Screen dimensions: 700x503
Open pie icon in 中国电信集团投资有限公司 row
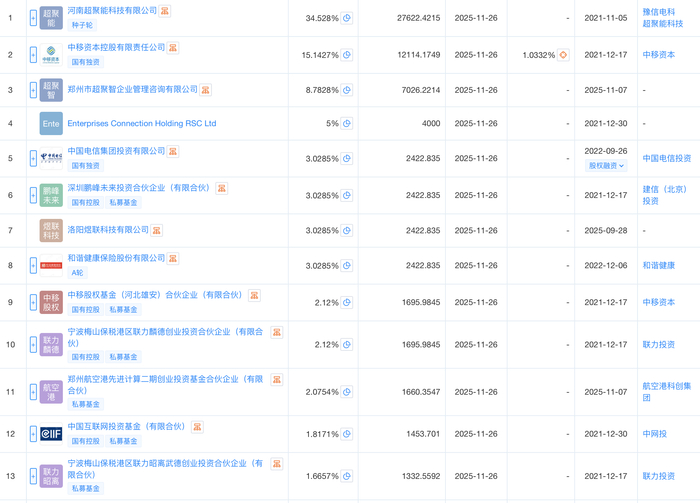347,158
